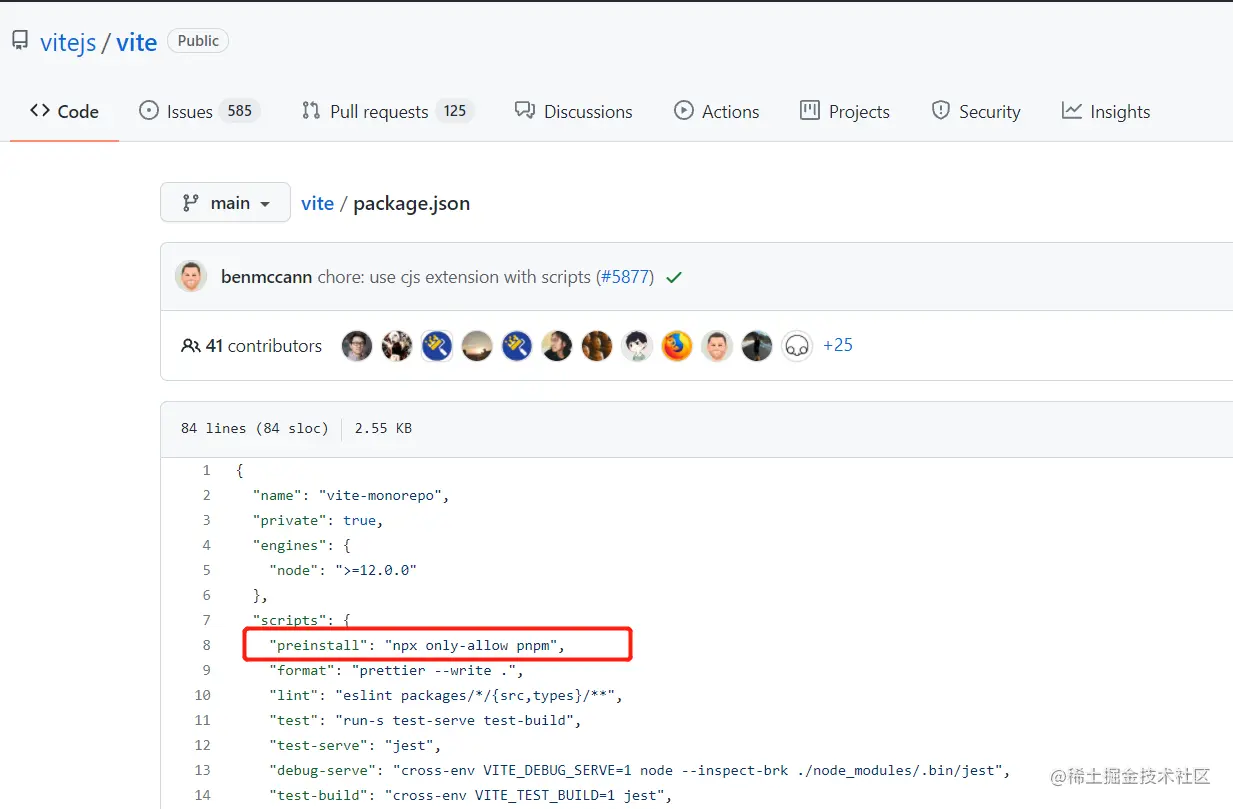
Task: Click the Security shield icon
Action: coord(940,110)
